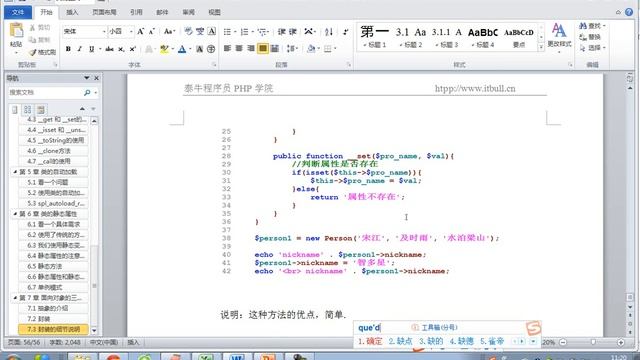Screen dimensions: 640x360
Task: Apply the 3.1.1 标题 3 style
Action: (x=447, y=36)
